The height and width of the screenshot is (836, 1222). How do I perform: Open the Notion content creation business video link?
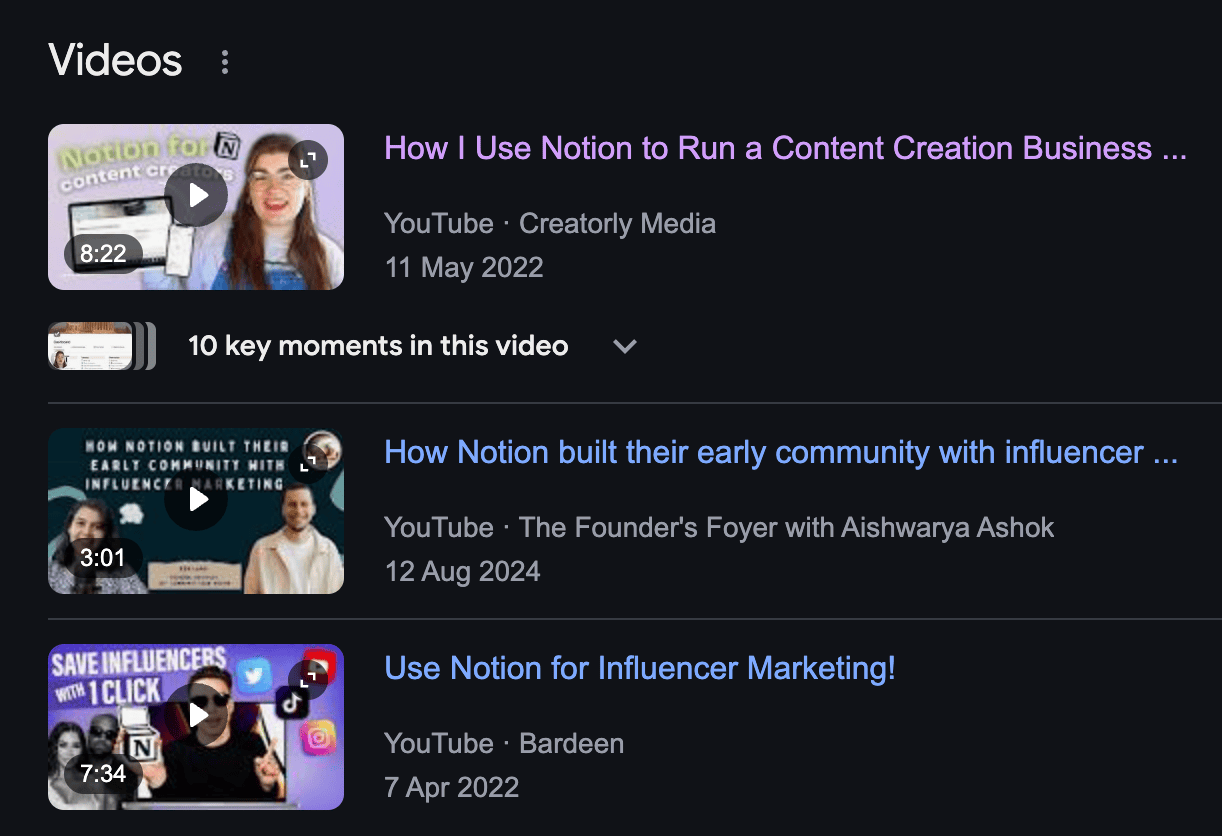[784, 148]
